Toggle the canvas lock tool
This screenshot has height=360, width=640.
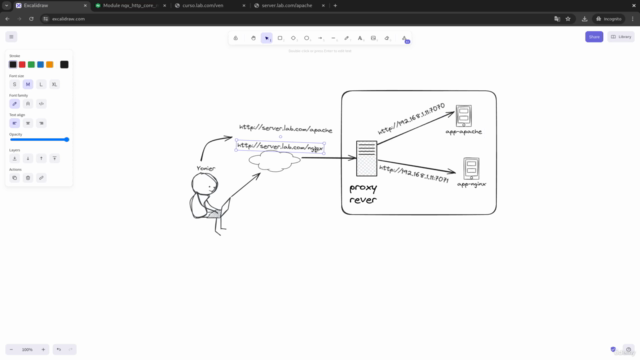coord(236,38)
